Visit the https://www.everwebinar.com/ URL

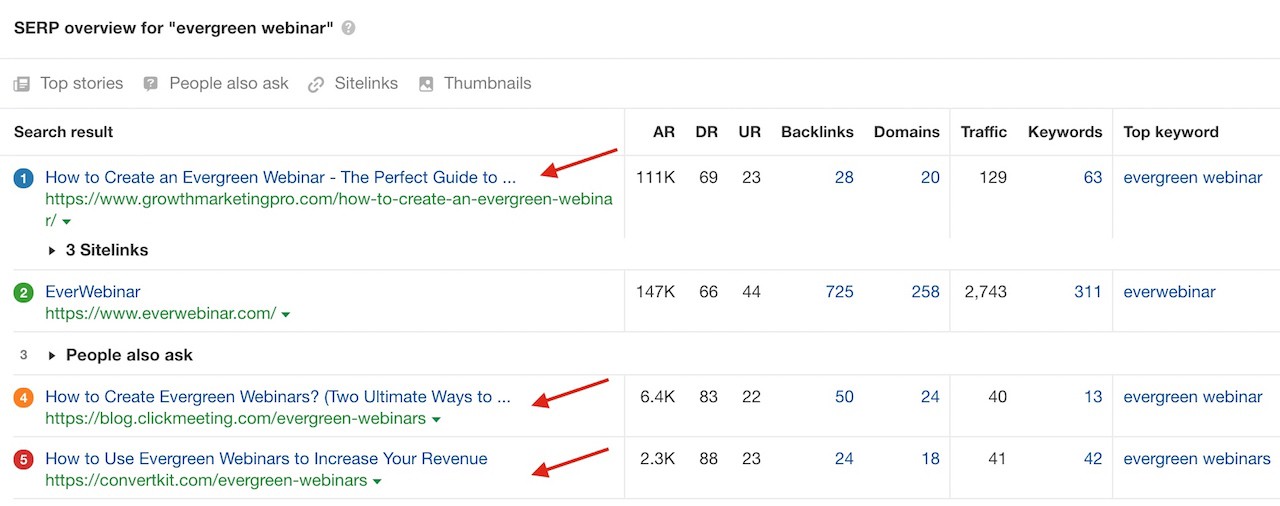point(161,314)
